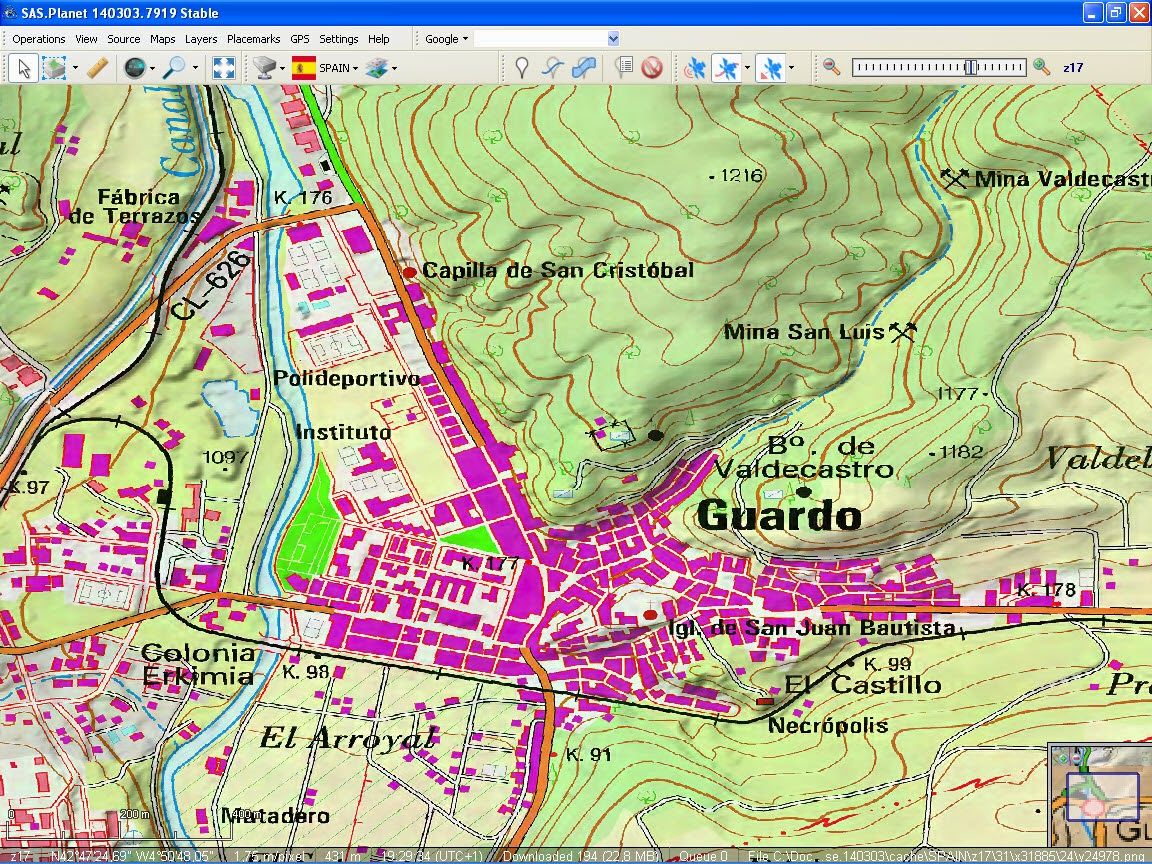Click the minimap overview in the corner
This screenshot has height=864, width=1152.
[x=1100, y=795]
